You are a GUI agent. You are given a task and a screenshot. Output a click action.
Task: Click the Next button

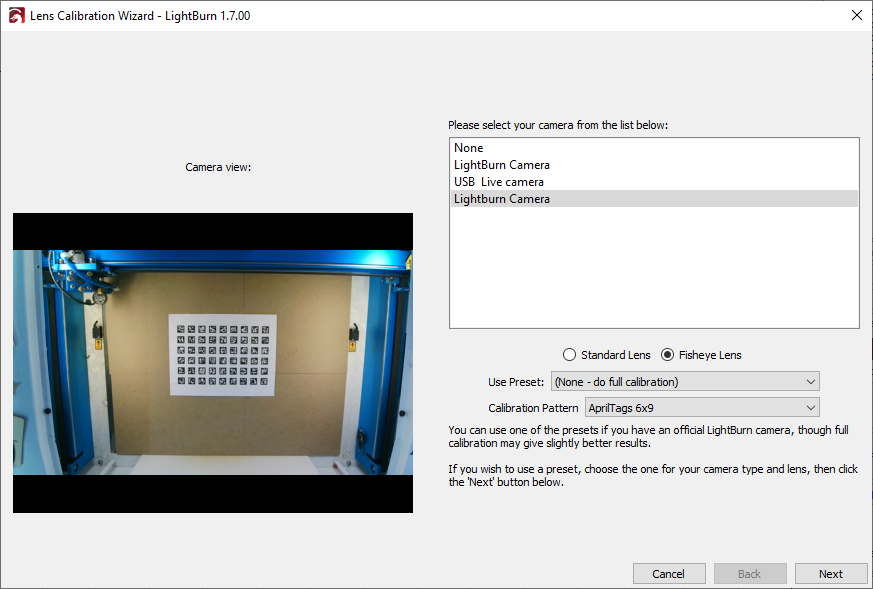(831, 573)
